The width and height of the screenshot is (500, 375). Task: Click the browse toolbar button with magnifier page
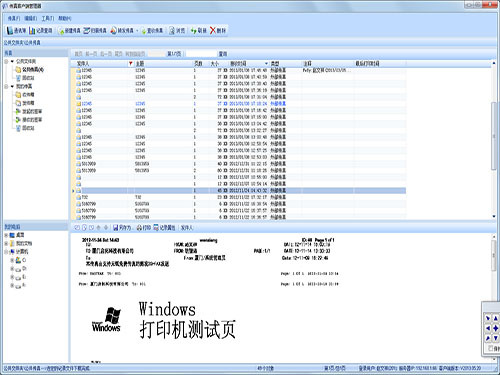point(177,31)
